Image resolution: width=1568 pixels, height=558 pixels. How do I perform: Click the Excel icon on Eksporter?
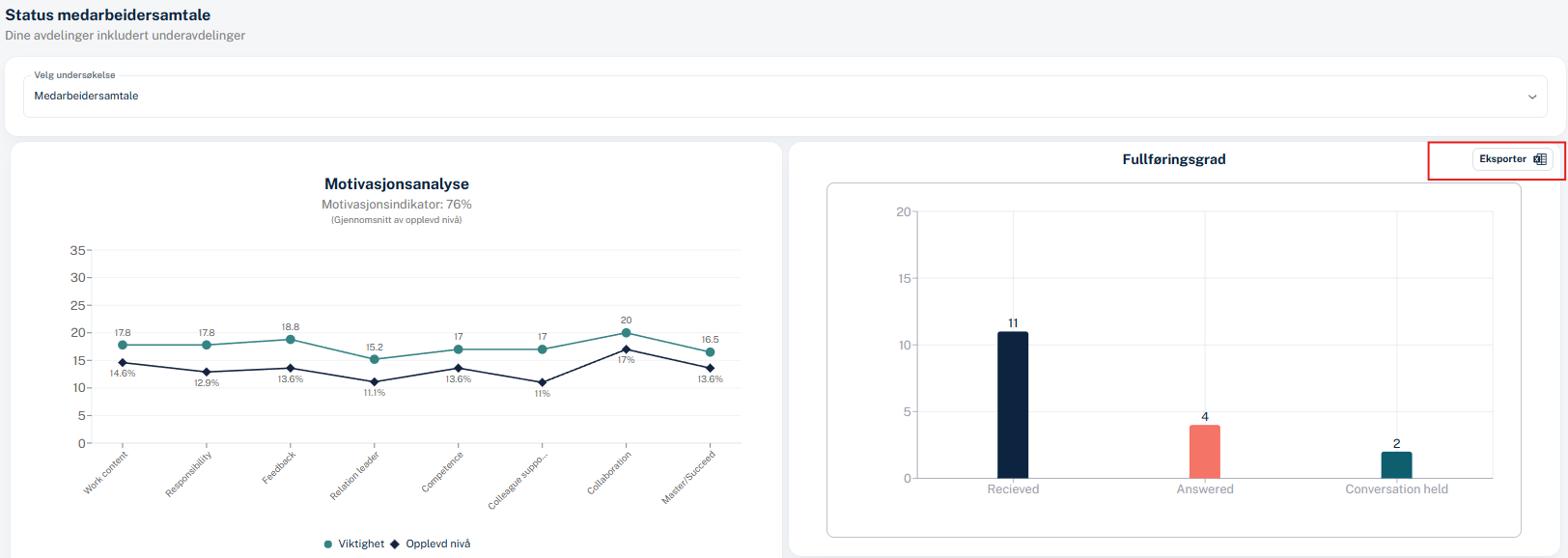1540,159
